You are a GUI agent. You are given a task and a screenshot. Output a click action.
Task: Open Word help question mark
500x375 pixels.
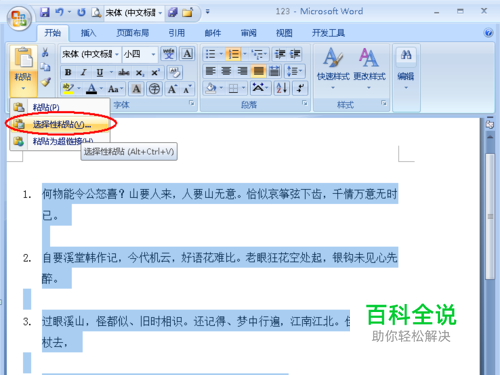pyautogui.click(x=488, y=33)
